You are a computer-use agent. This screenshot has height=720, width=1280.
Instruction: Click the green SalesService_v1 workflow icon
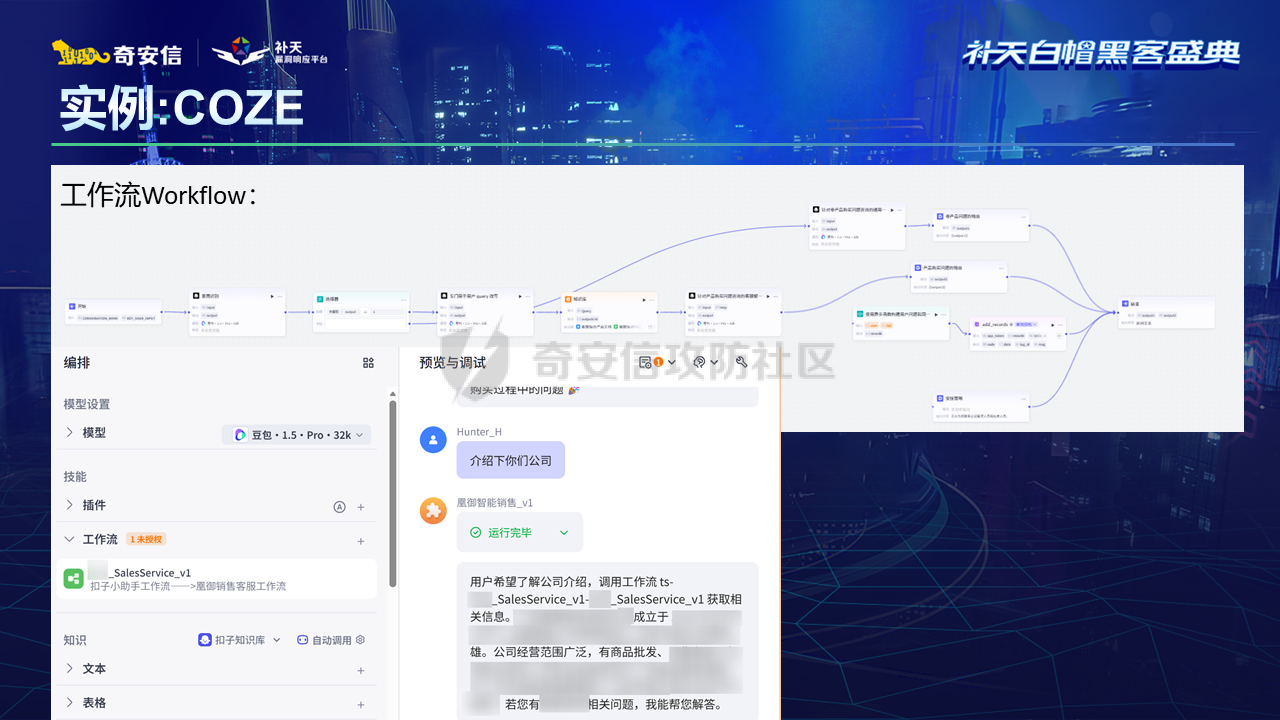pyautogui.click(x=73, y=579)
